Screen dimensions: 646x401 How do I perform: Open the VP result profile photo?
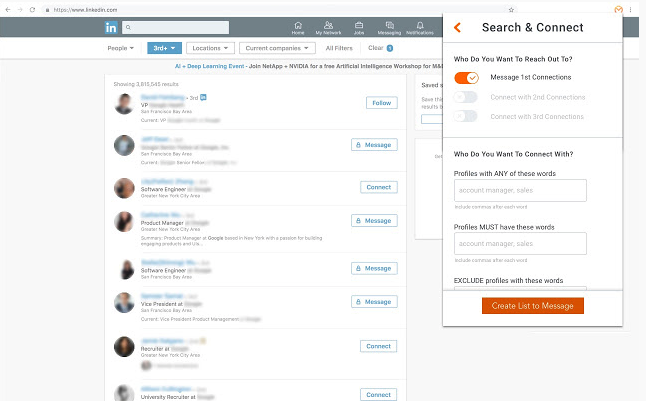[124, 104]
